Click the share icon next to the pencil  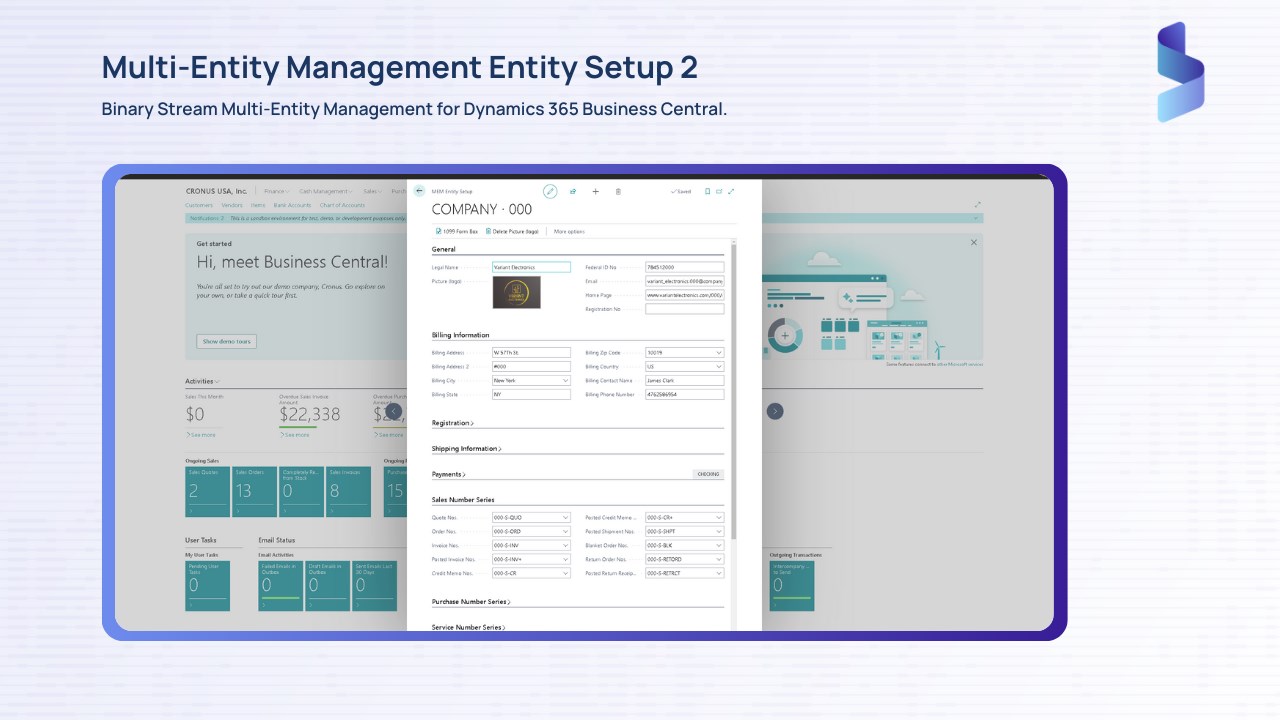click(574, 192)
